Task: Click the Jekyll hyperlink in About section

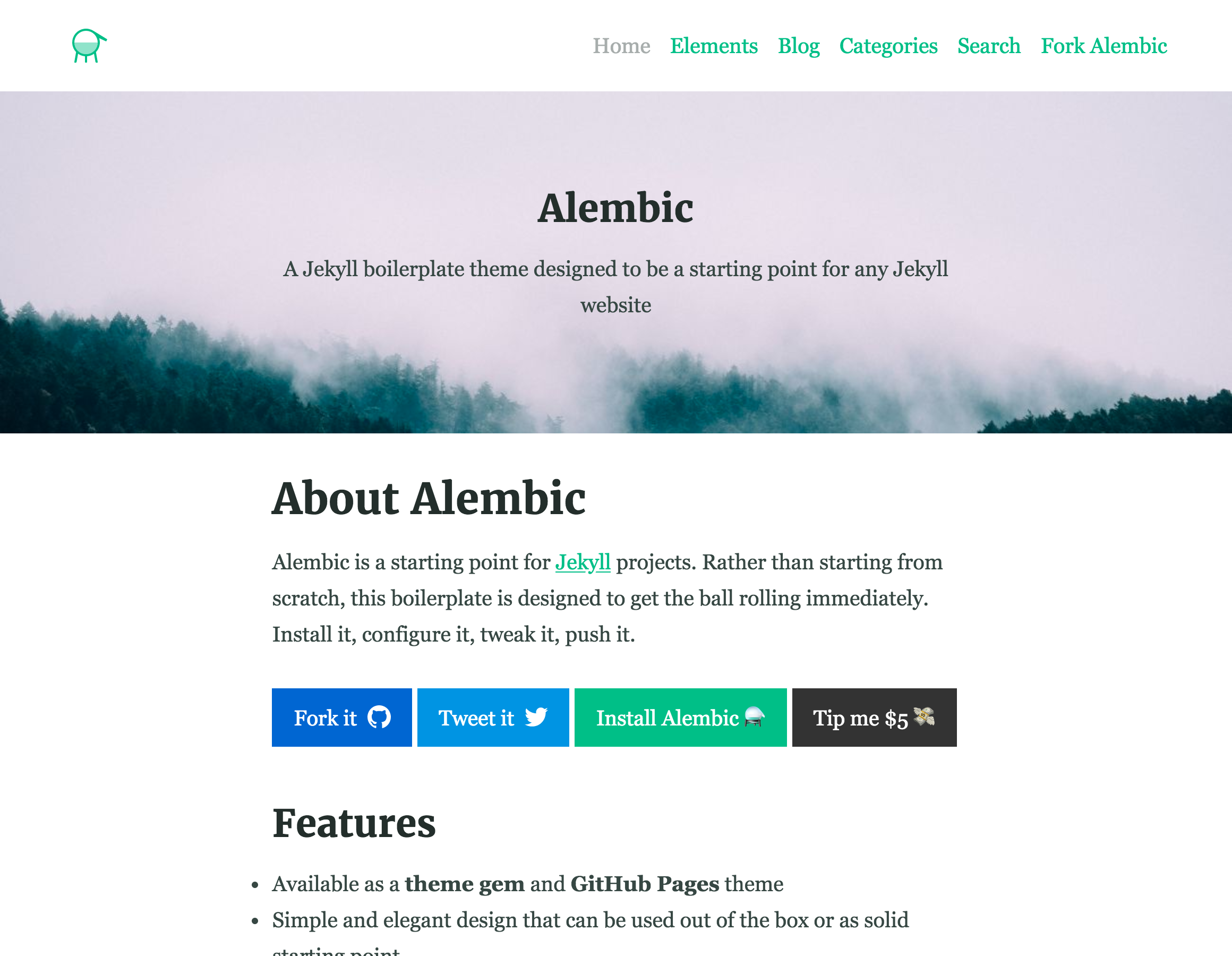Action: 582,562
